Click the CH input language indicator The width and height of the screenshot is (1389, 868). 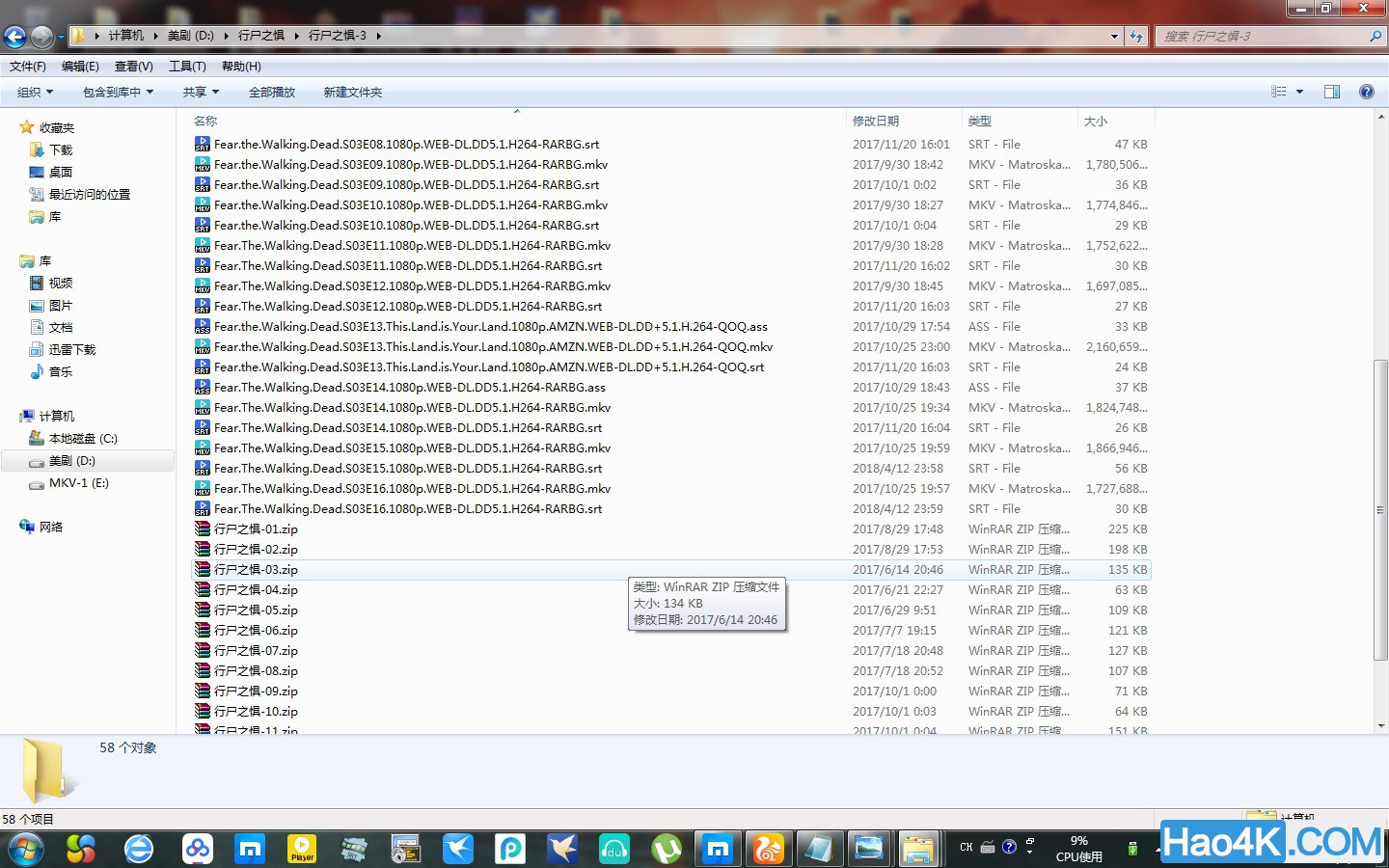[x=967, y=847]
